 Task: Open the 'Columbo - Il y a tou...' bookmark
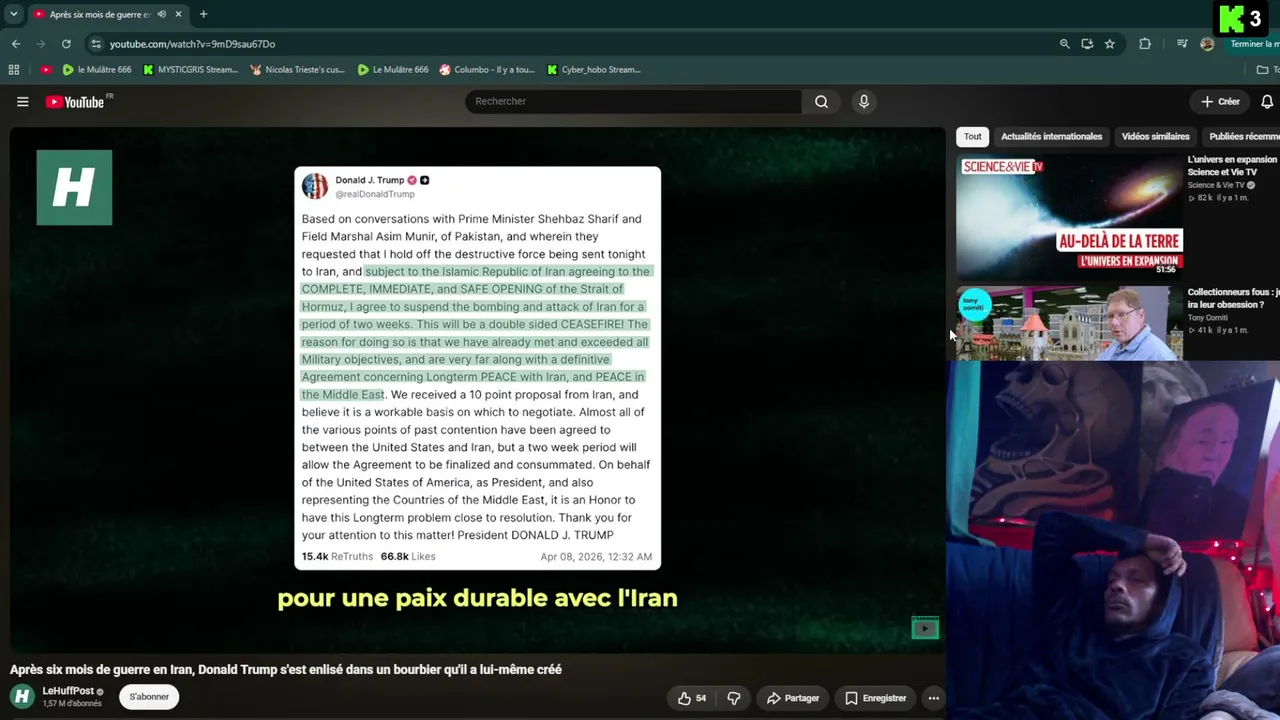click(x=487, y=70)
